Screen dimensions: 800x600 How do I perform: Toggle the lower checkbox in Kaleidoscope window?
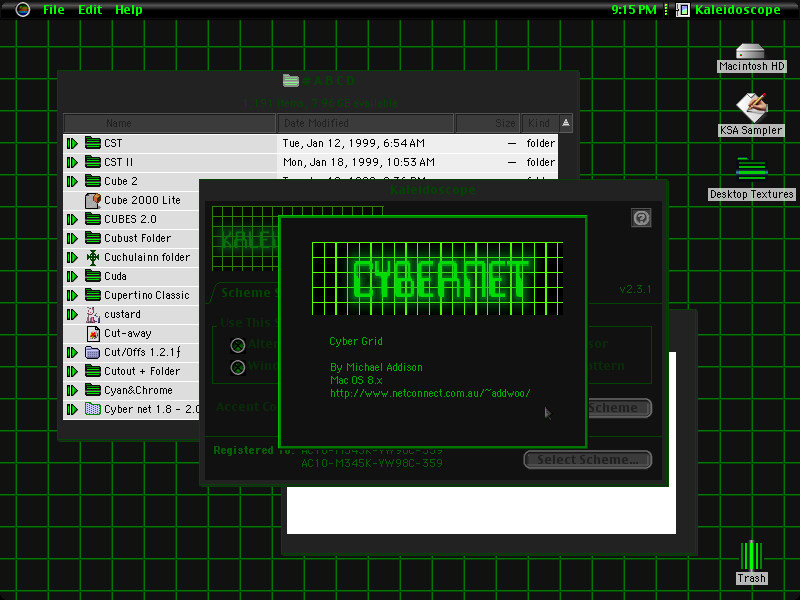click(237, 367)
